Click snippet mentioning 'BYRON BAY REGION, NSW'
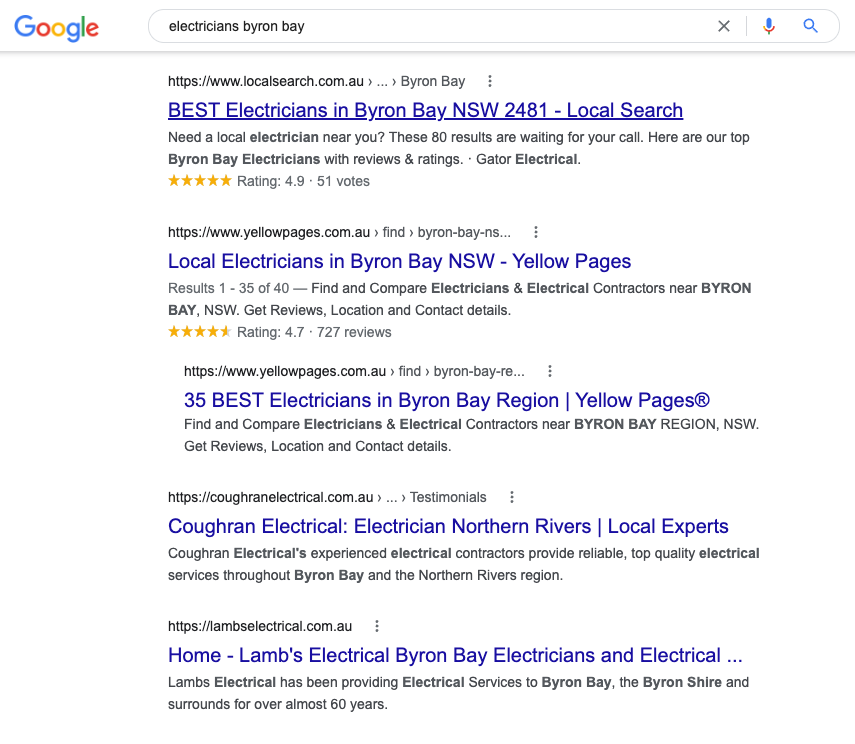Screen dimensions: 855x744 tap(472, 435)
